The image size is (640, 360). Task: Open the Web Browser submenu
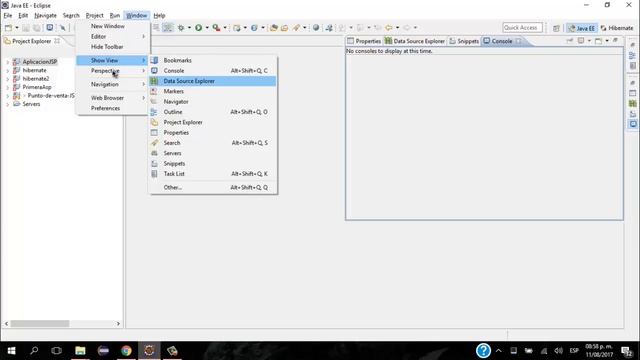click(112, 98)
